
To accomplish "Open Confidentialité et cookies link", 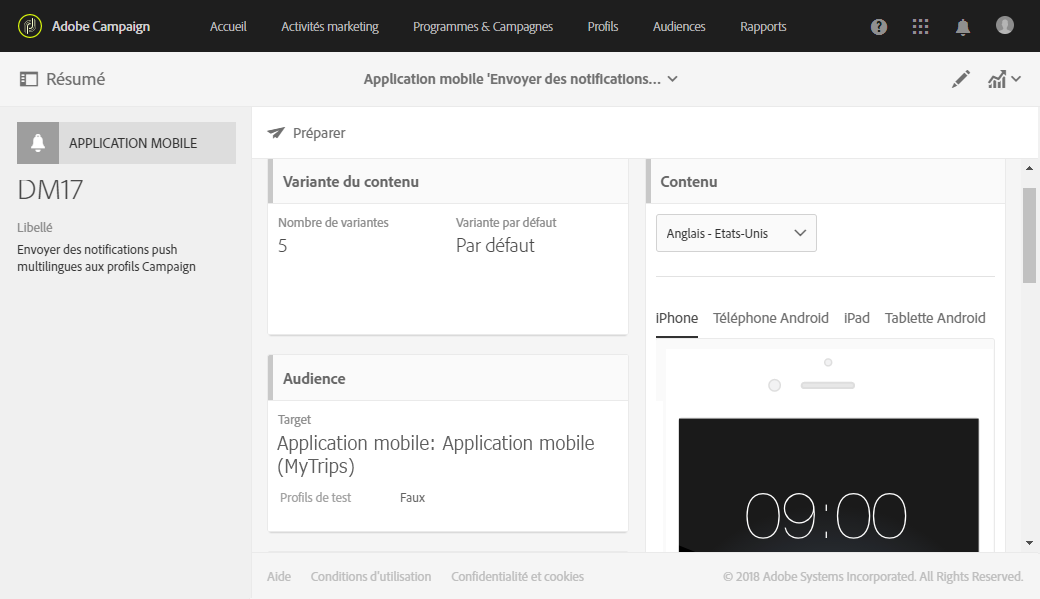I will [x=517, y=576].
